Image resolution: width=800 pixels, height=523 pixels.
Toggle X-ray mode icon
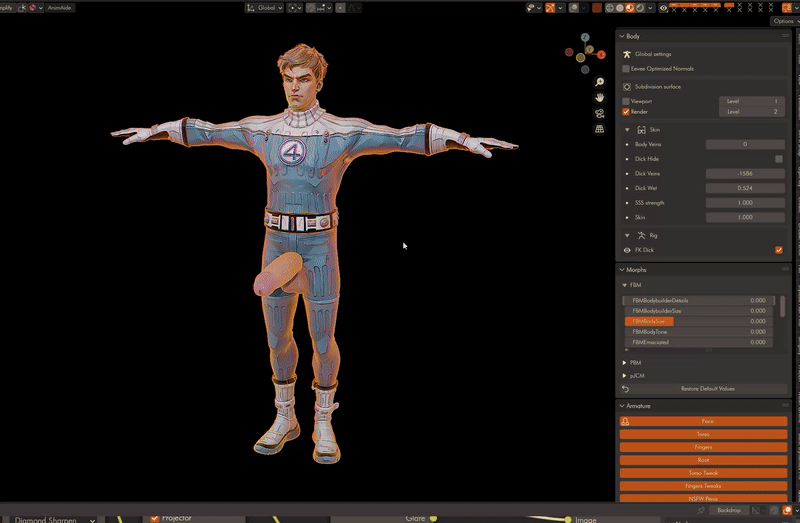[596, 8]
